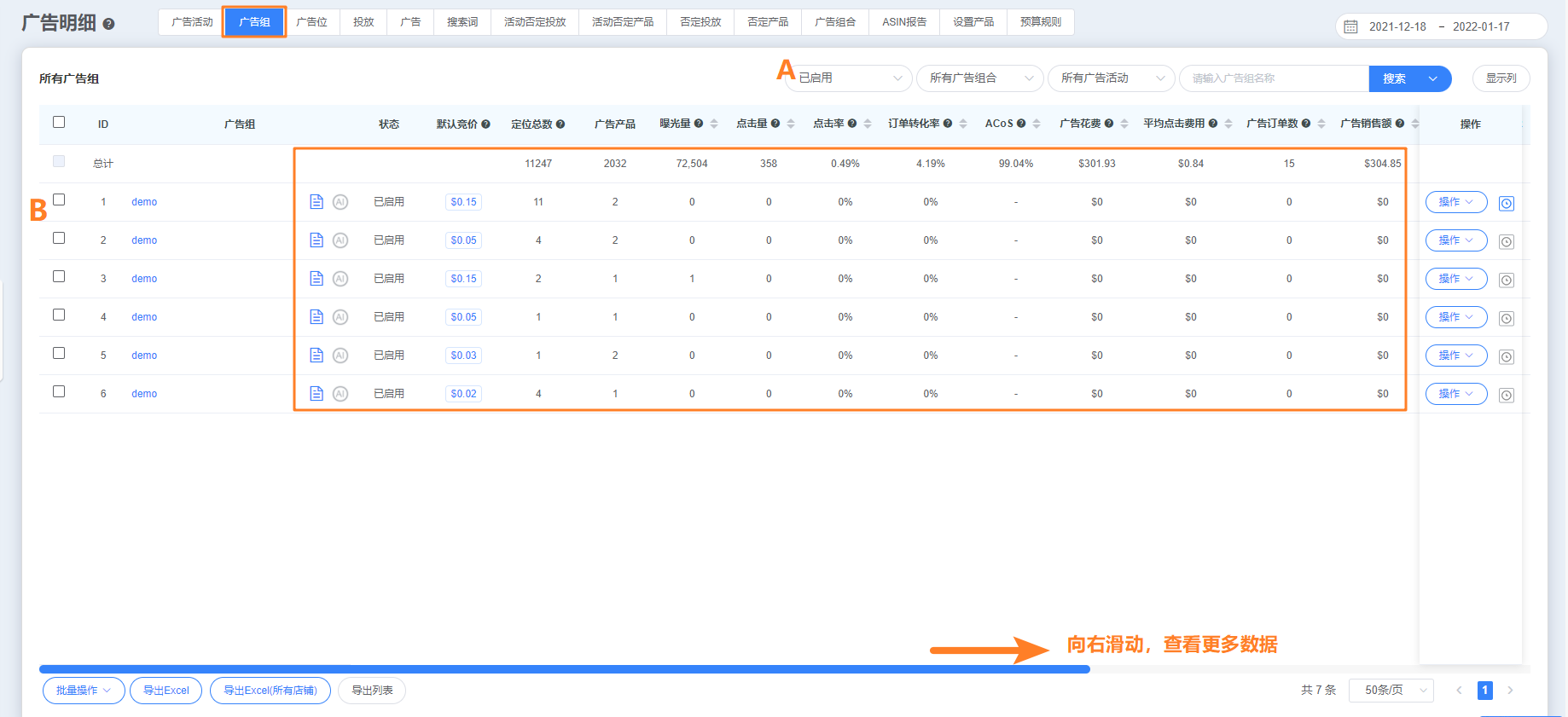Image resolution: width=1568 pixels, height=717 pixels.
Task: Open the 所有广告活动 dropdown
Action: pos(1111,78)
